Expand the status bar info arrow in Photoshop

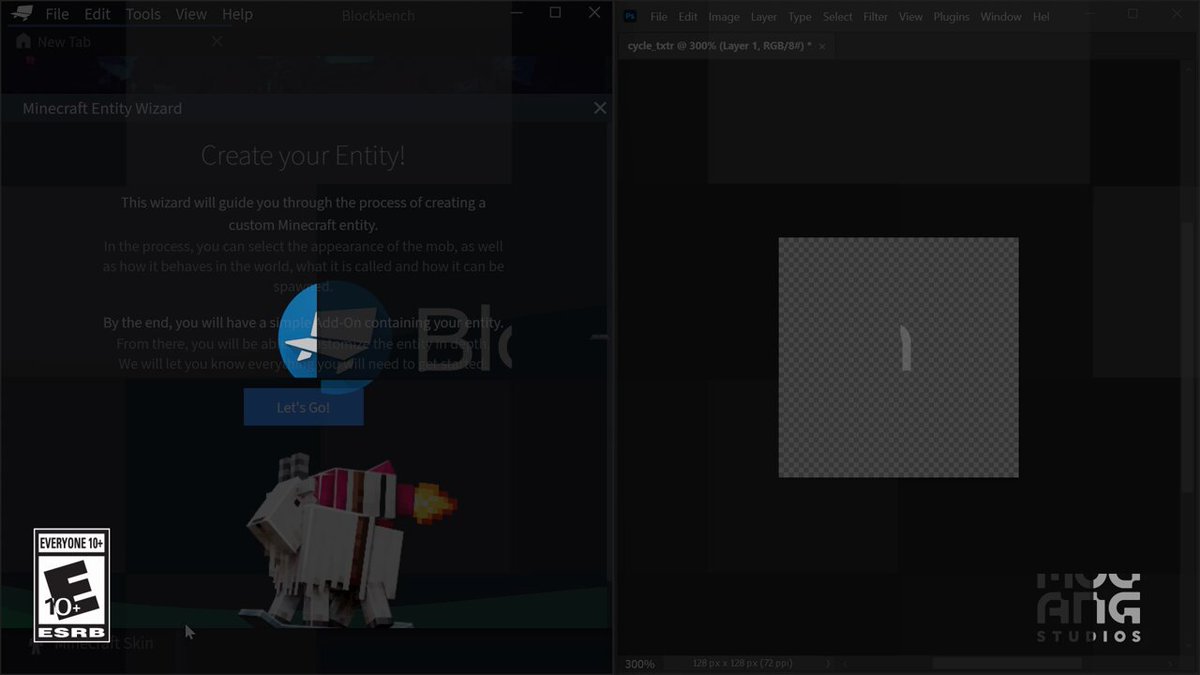click(827, 663)
